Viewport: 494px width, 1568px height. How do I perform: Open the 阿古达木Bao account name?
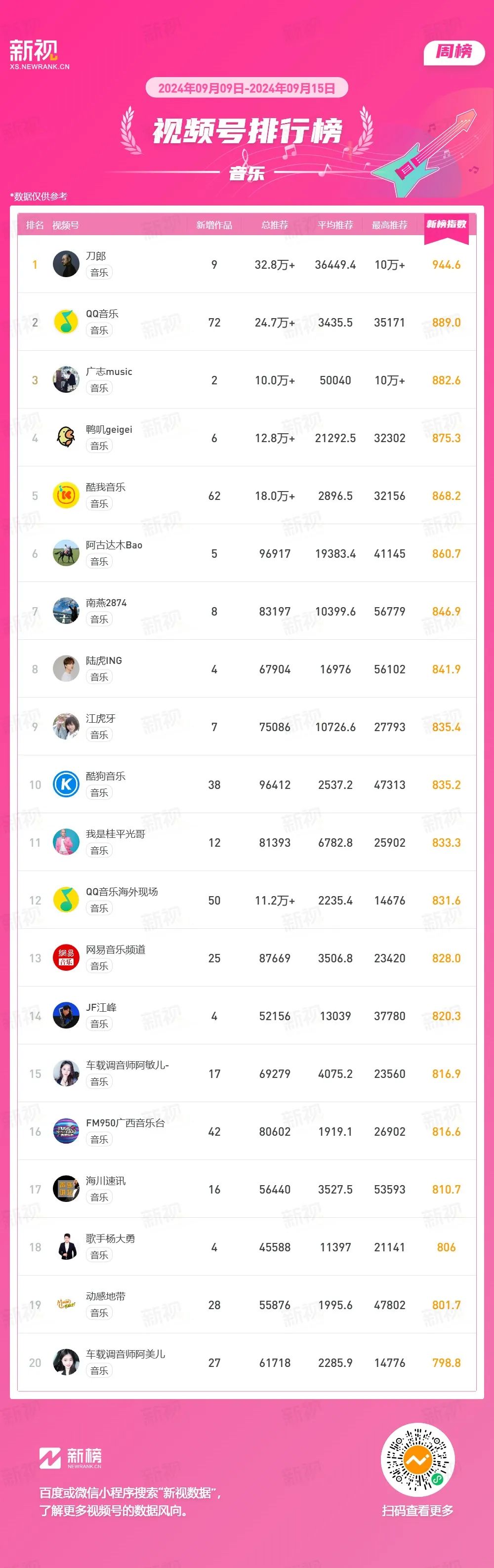point(114,545)
